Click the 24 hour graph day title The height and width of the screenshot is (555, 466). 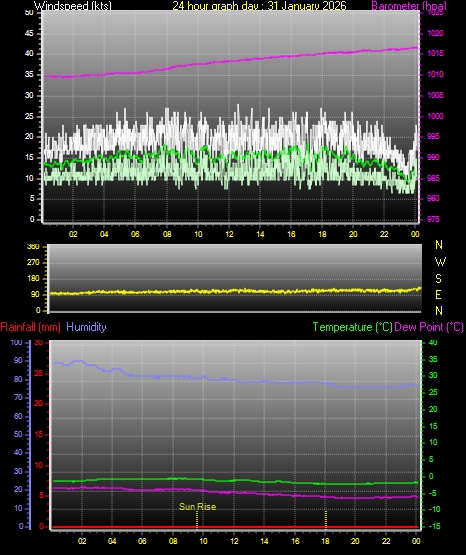tap(259, 6)
